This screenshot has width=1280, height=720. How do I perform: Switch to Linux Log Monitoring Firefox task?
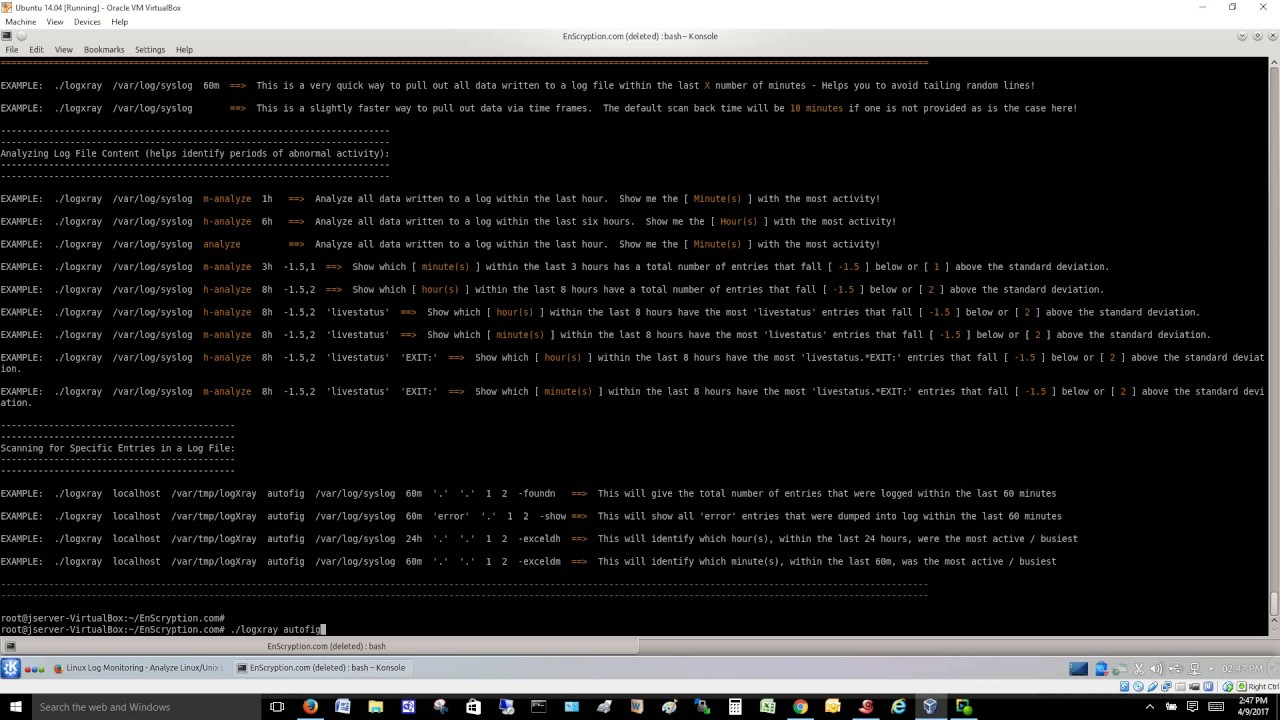[x=137, y=668]
